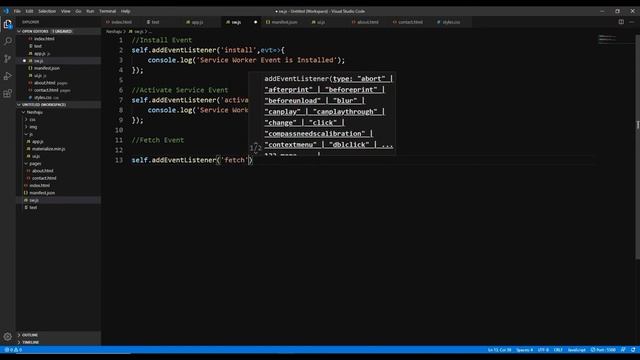Open sw.js in workspace file tree

click(x=34, y=200)
